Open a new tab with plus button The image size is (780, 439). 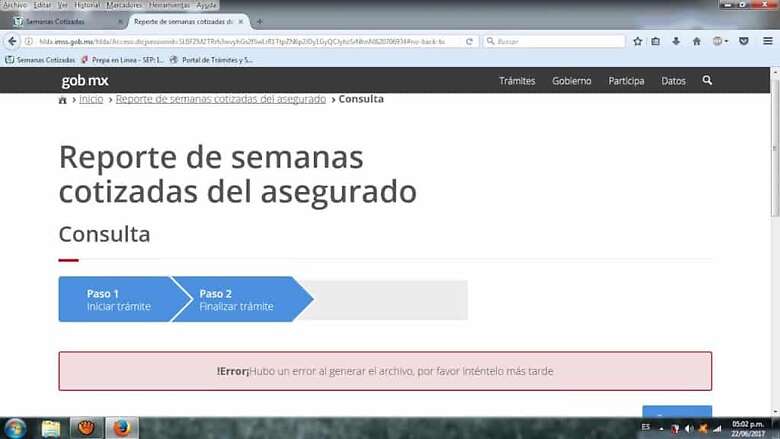259,21
